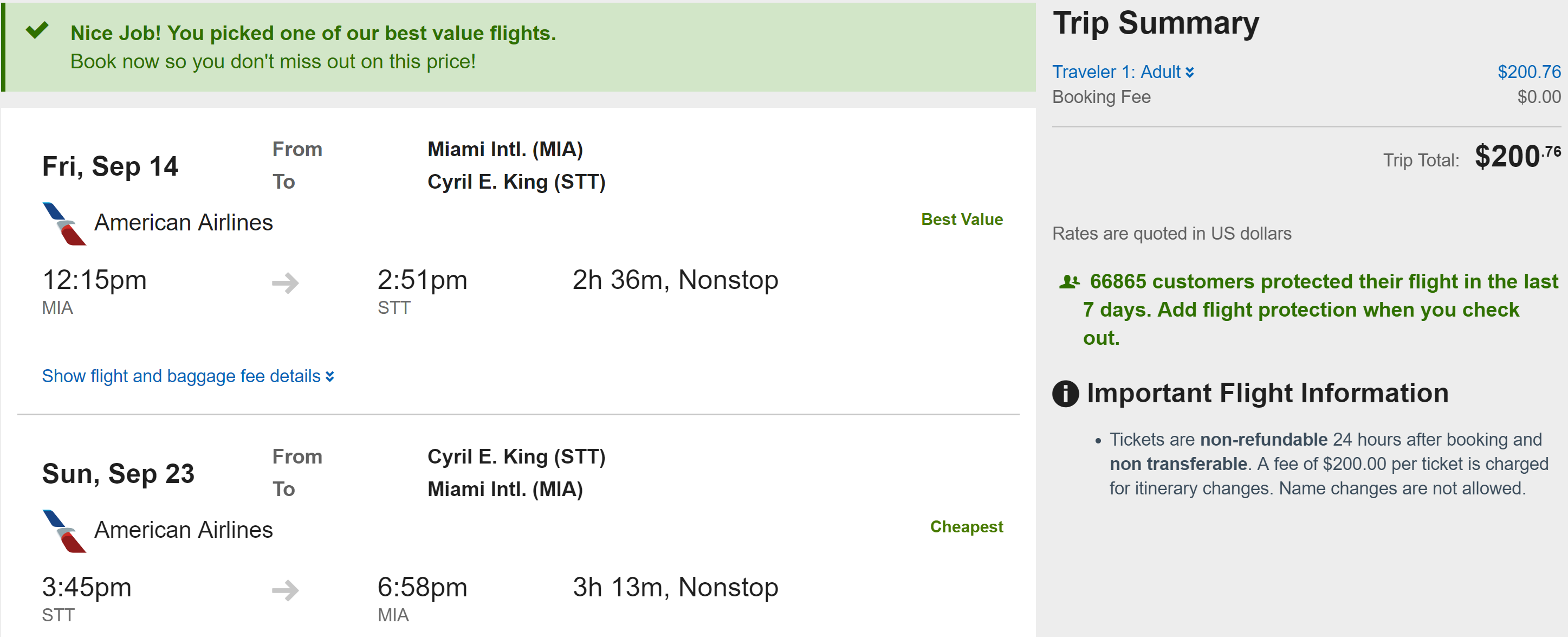Click the arrow icon on return flight
Image resolution: width=1568 pixels, height=637 pixels.
pos(285,589)
